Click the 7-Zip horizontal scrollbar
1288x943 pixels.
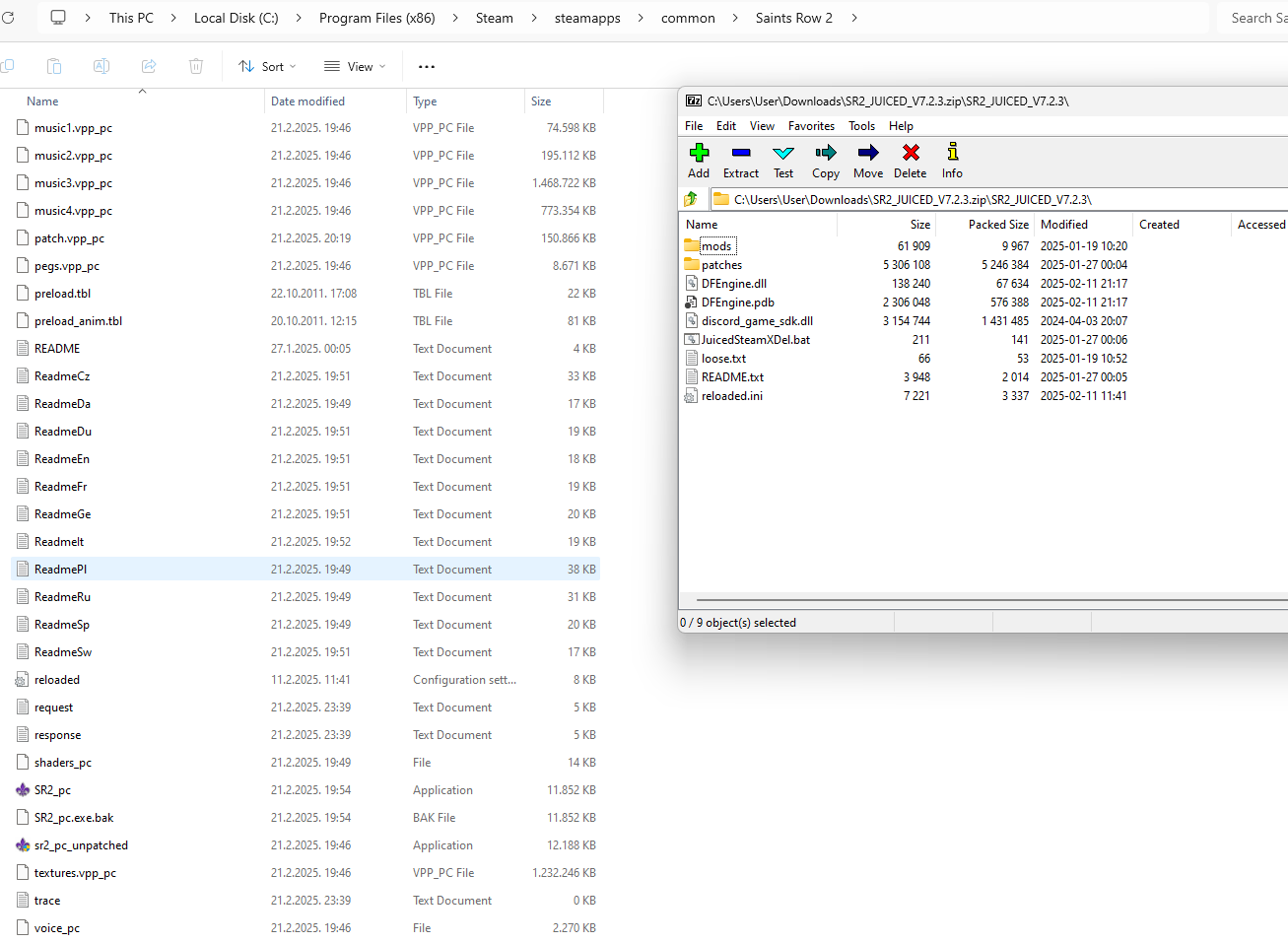(x=991, y=599)
